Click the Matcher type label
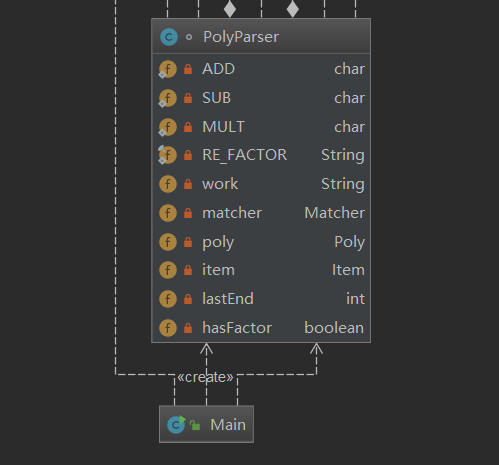Image resolution: width=499 pixels, height=465 pixels. tap(334, 213)
